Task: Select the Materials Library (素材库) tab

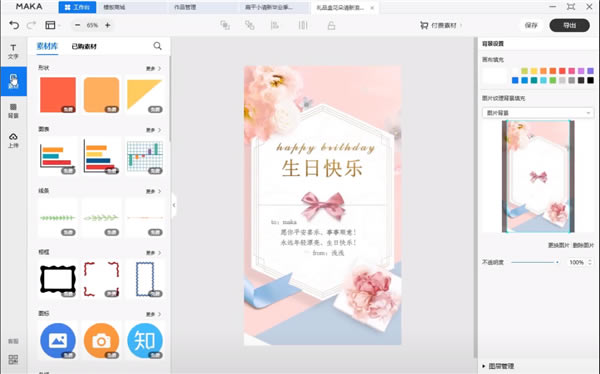Action: pos(47,46)
